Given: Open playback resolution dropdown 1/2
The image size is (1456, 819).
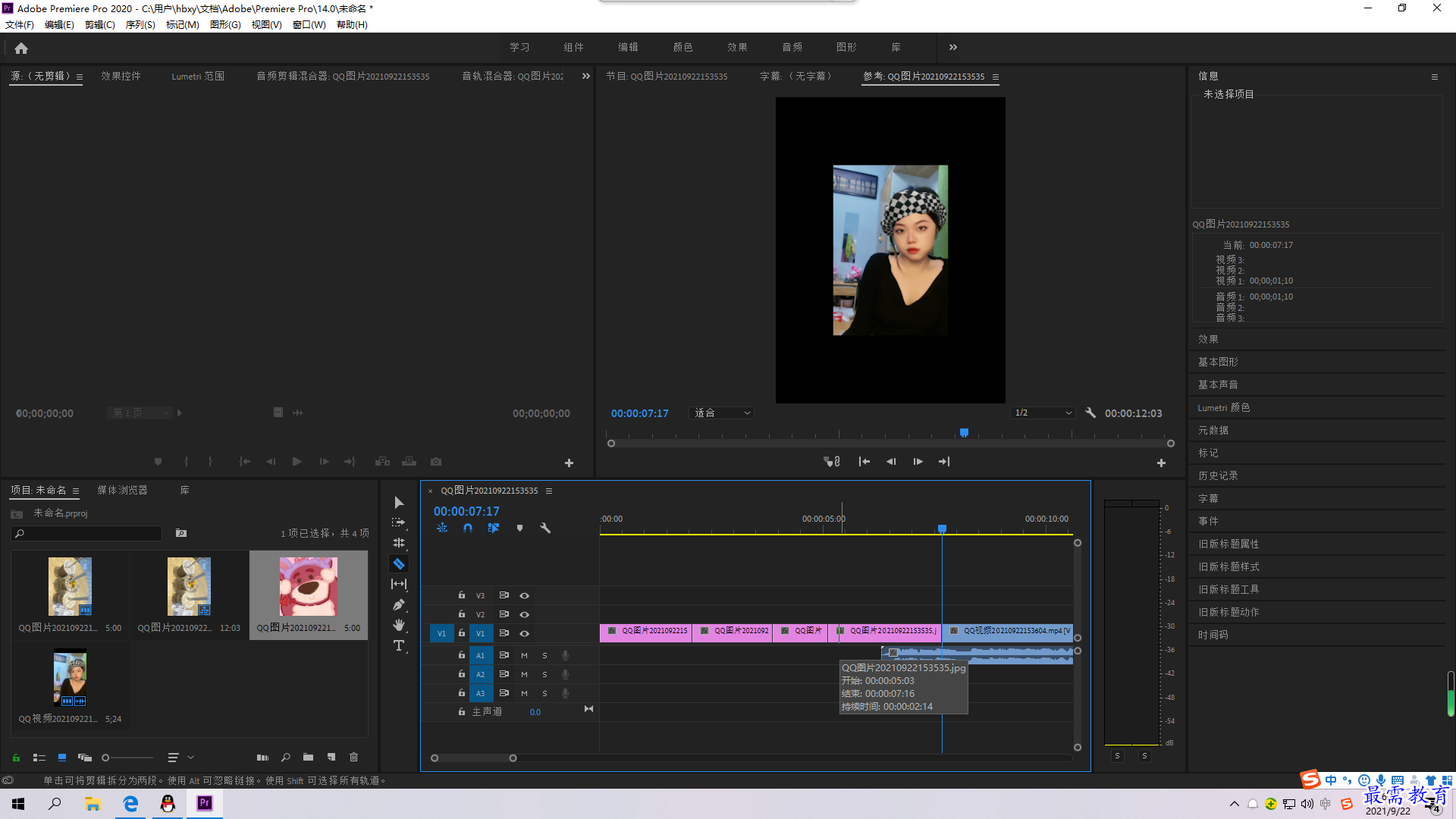Looking at the screenshot, I should pos(1043,413).
